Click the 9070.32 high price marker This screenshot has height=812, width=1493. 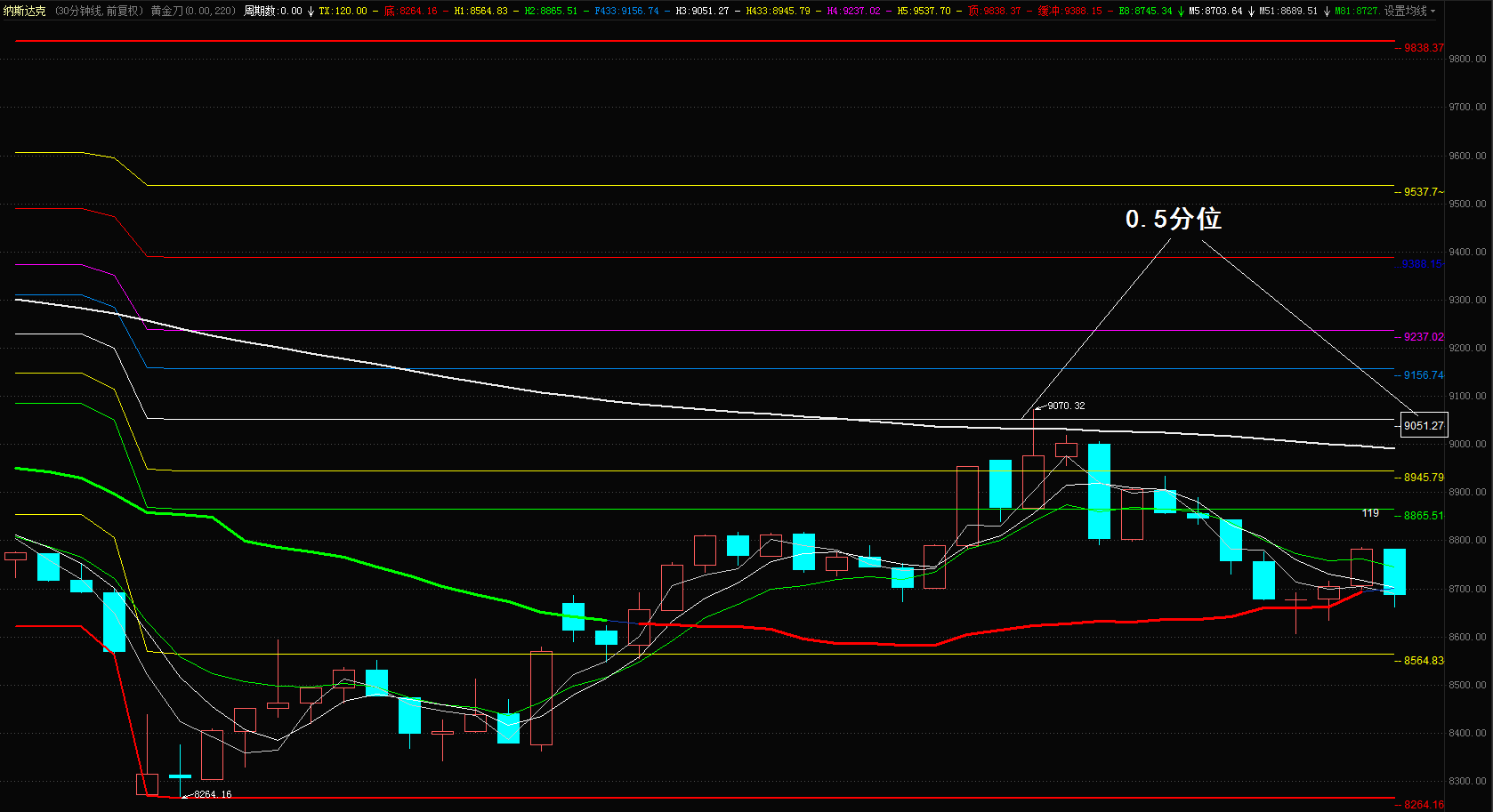[1066, 406]
